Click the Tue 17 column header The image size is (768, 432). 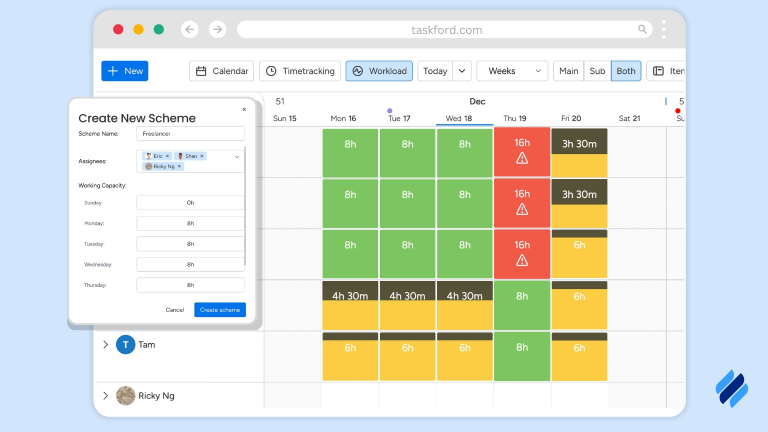pos(399,119)
